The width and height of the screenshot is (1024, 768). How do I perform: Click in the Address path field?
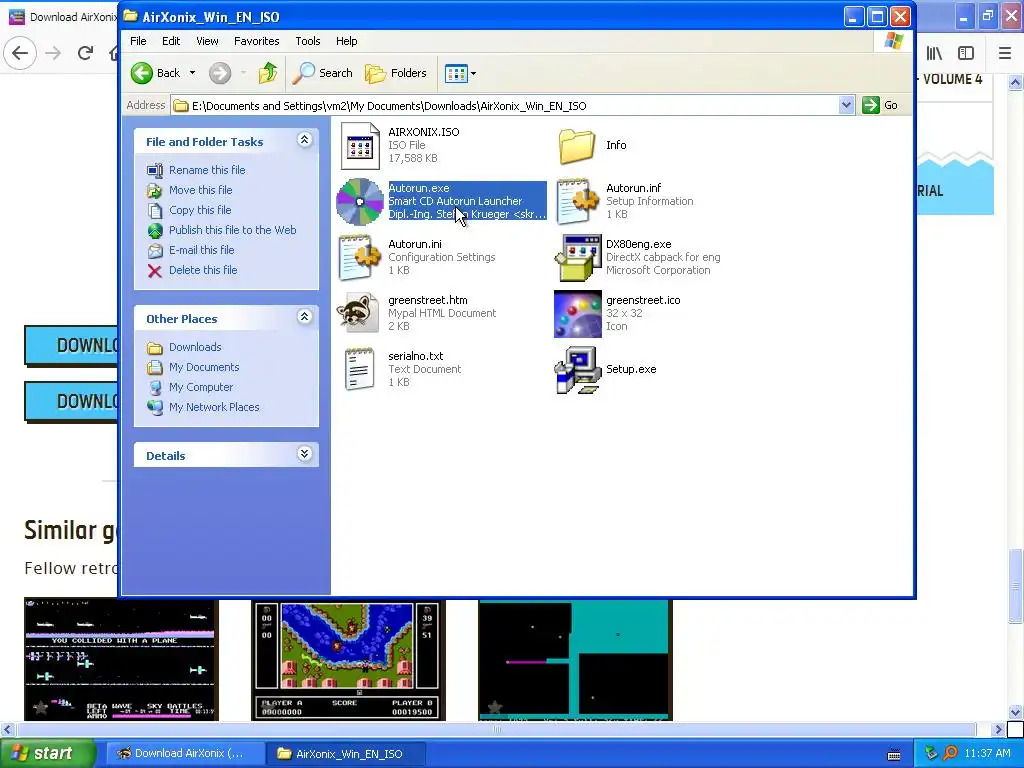coord(513,105)
